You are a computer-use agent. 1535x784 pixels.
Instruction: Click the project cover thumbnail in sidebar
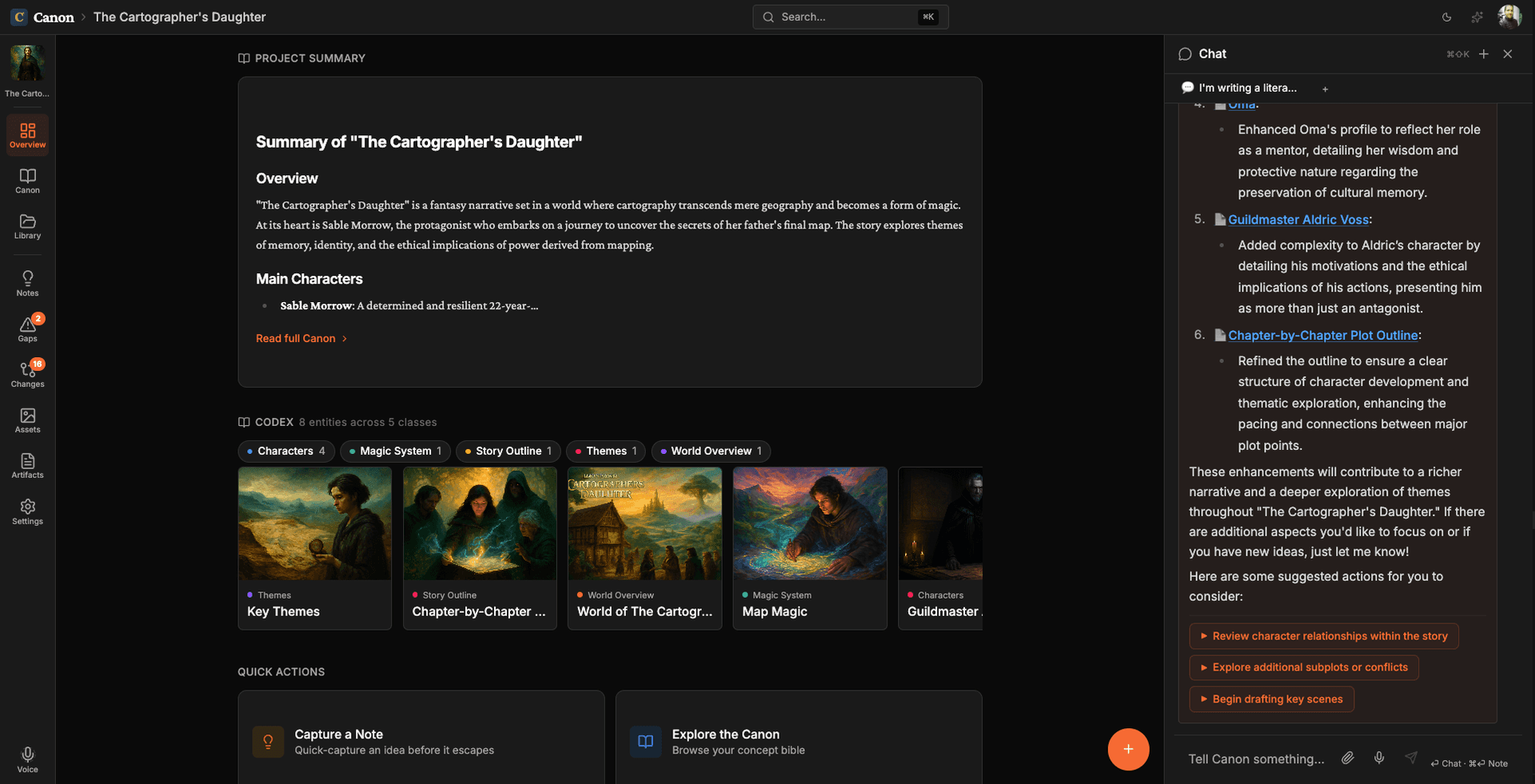[x=27, y=63]
